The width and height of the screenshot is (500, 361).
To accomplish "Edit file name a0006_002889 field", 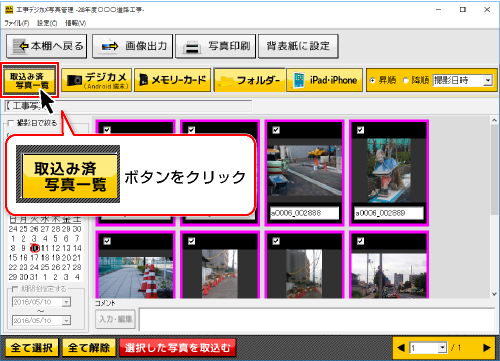I will pyautogui.click(x=389, y=213).
